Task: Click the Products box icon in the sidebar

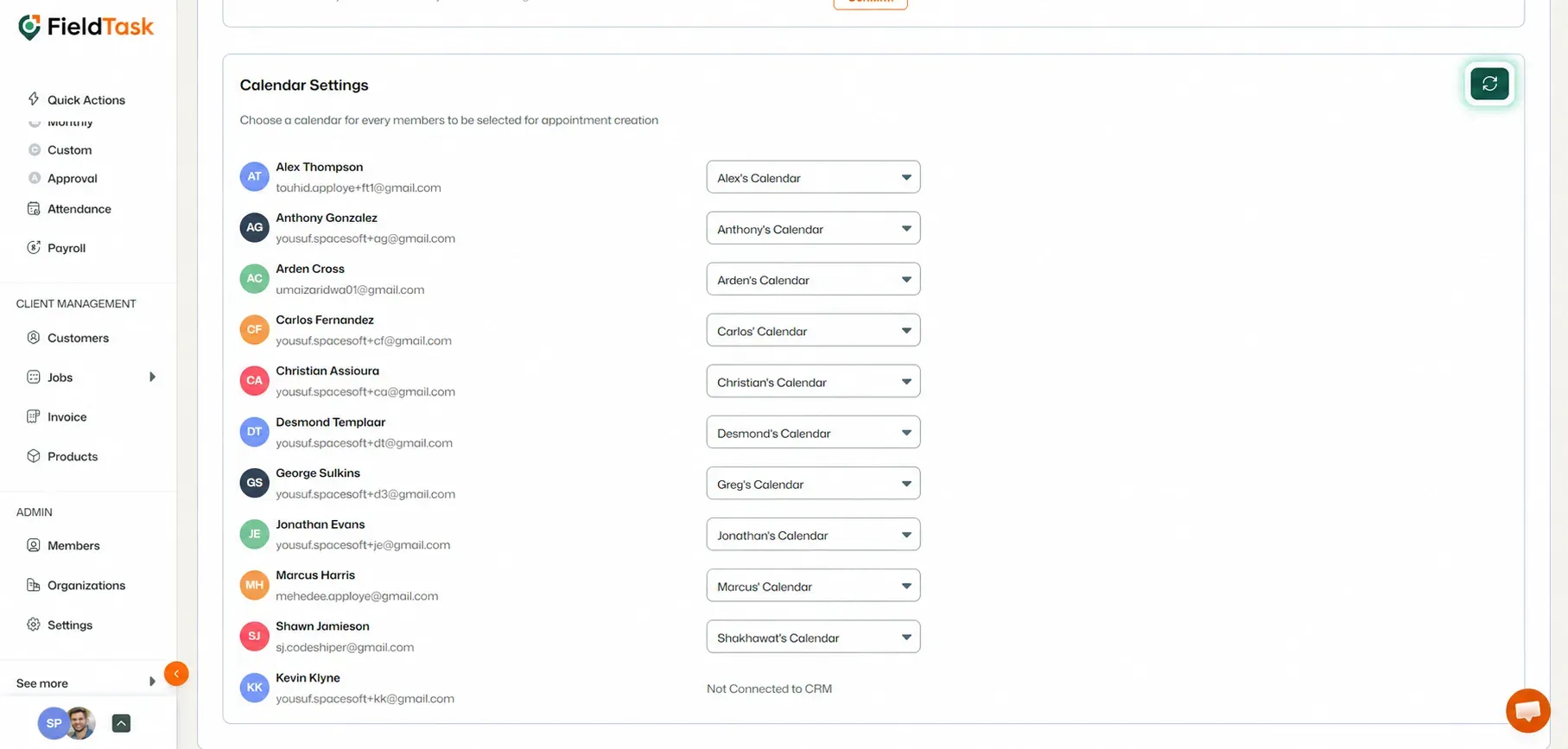Action: [34, 456]
